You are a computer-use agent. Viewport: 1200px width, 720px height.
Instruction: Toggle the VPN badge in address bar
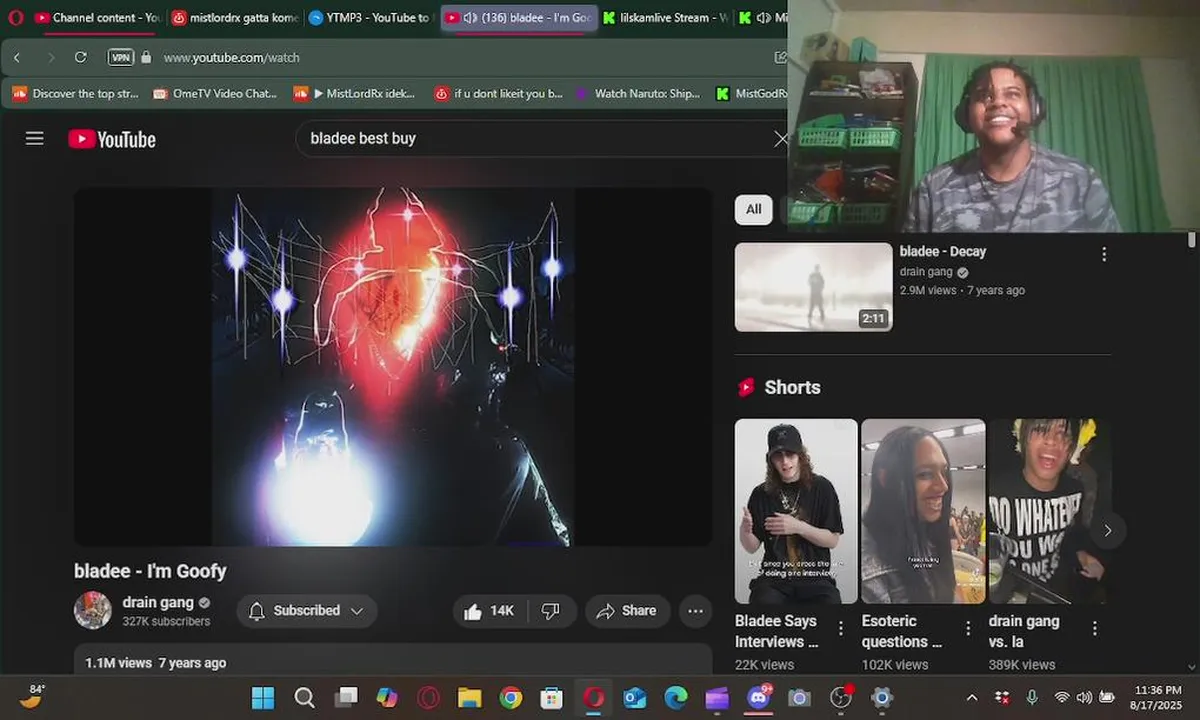(121, 58)
